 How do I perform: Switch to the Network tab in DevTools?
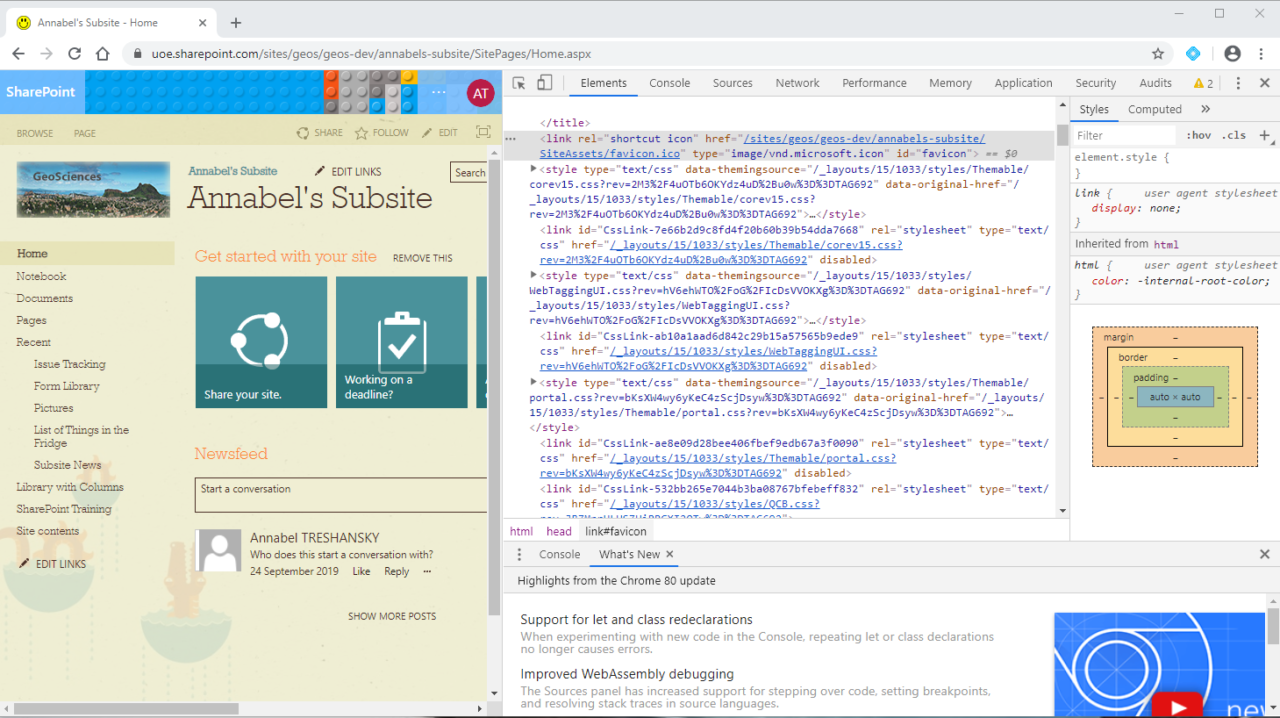pyautogui.click(x=797, y=82)
